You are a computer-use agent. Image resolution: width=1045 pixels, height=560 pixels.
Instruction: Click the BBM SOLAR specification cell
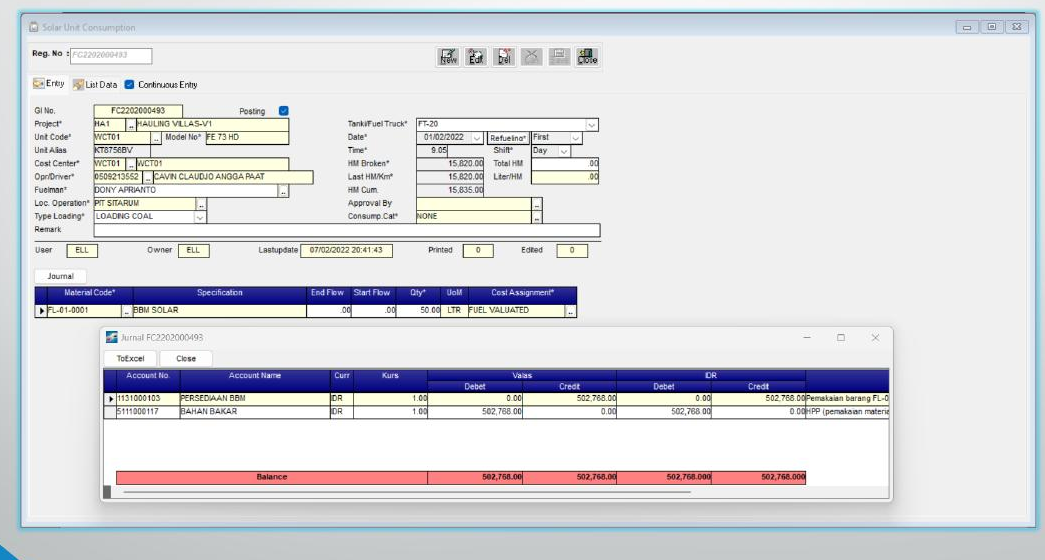click(219, 311)
